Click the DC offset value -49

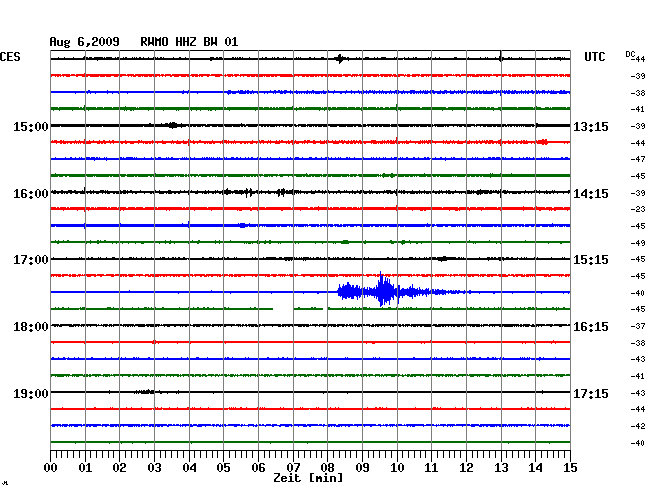click(x=638, y=243)
